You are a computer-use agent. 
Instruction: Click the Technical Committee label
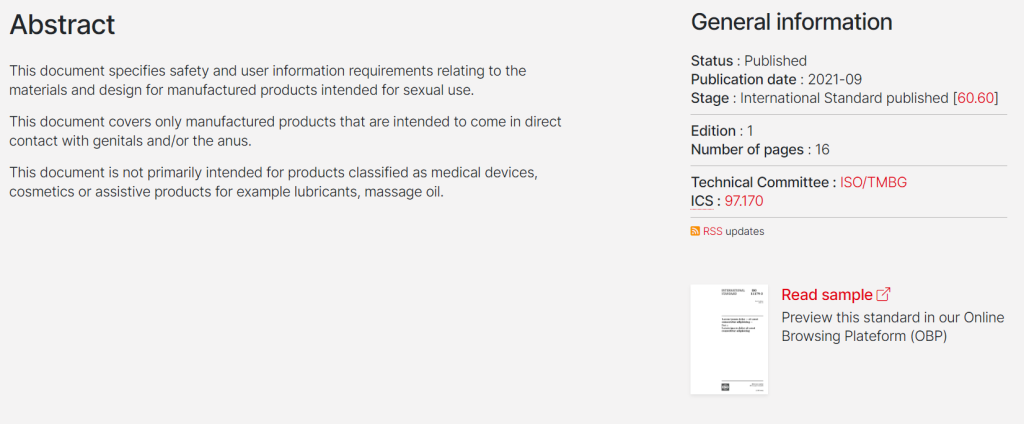pos(760,182)
